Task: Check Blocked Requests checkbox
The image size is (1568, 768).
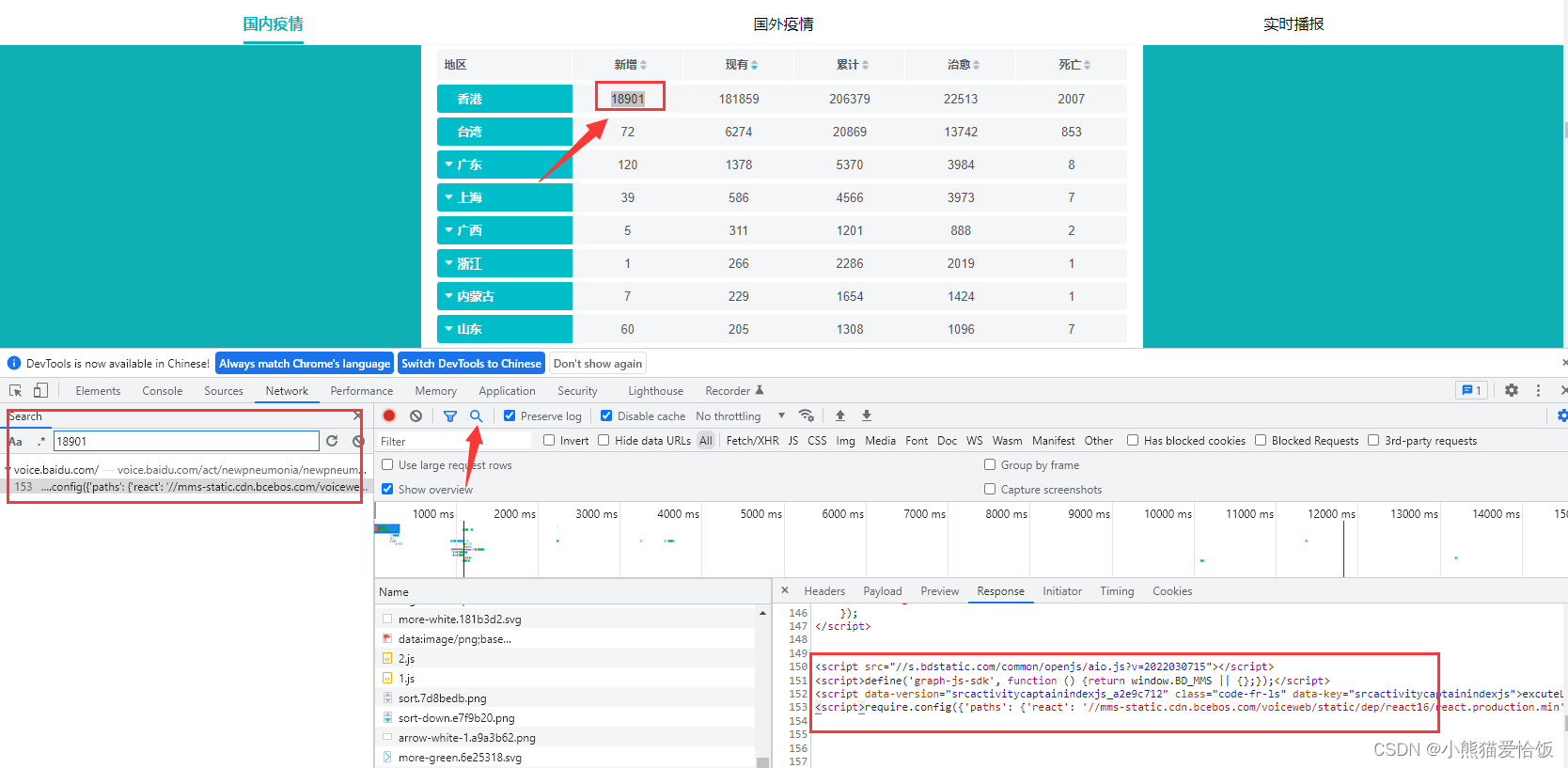Action: (x=1261, y=440)
